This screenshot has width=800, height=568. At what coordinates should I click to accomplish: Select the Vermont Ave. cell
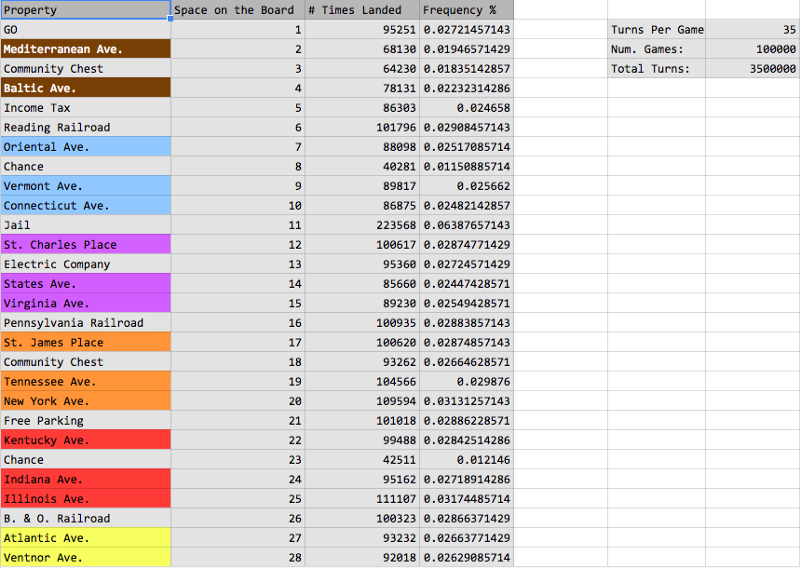tap(86, 186)
